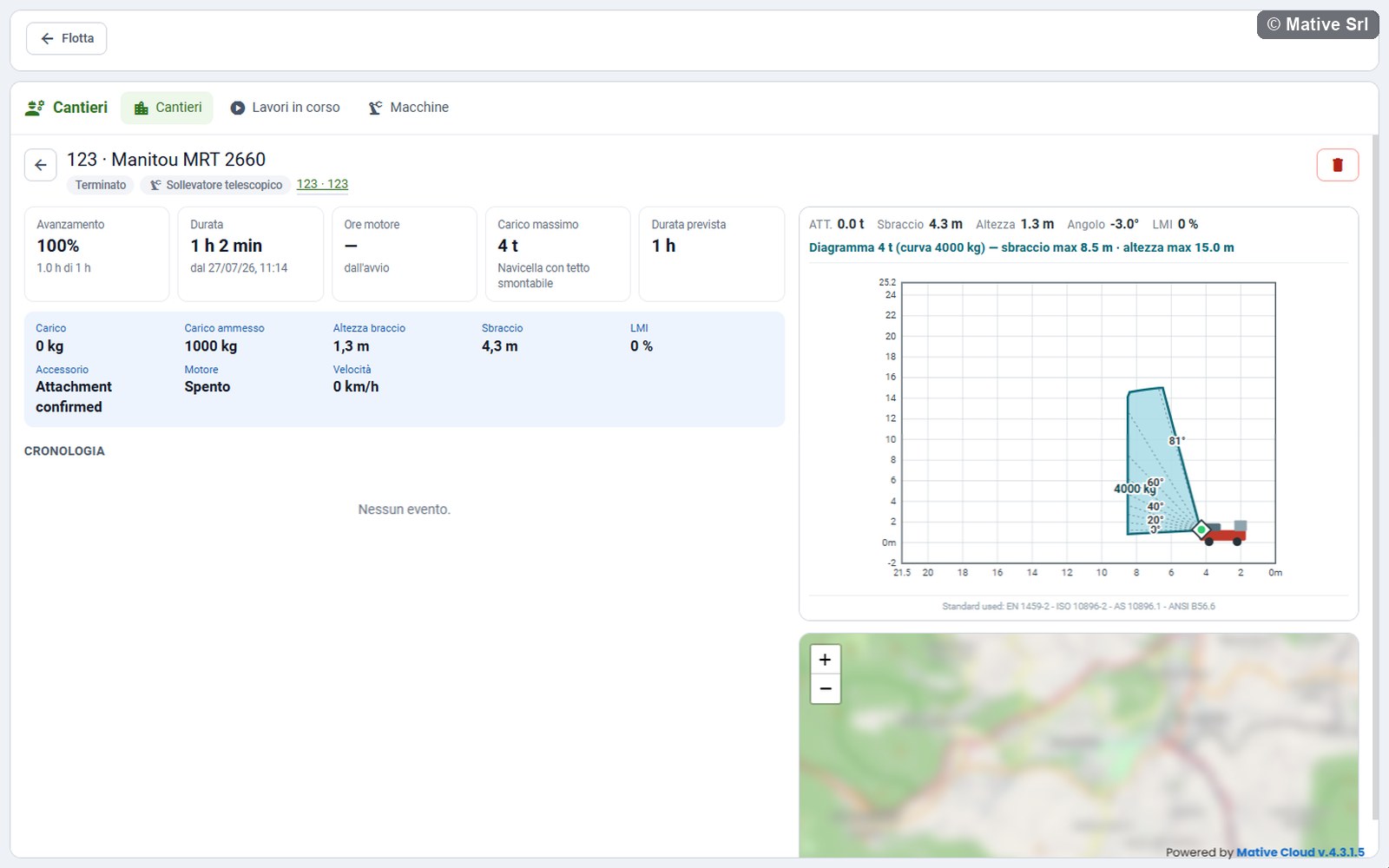Click the red telehandler icon in diagram
1389x868 pixels.
click(x=1226, y=532)
